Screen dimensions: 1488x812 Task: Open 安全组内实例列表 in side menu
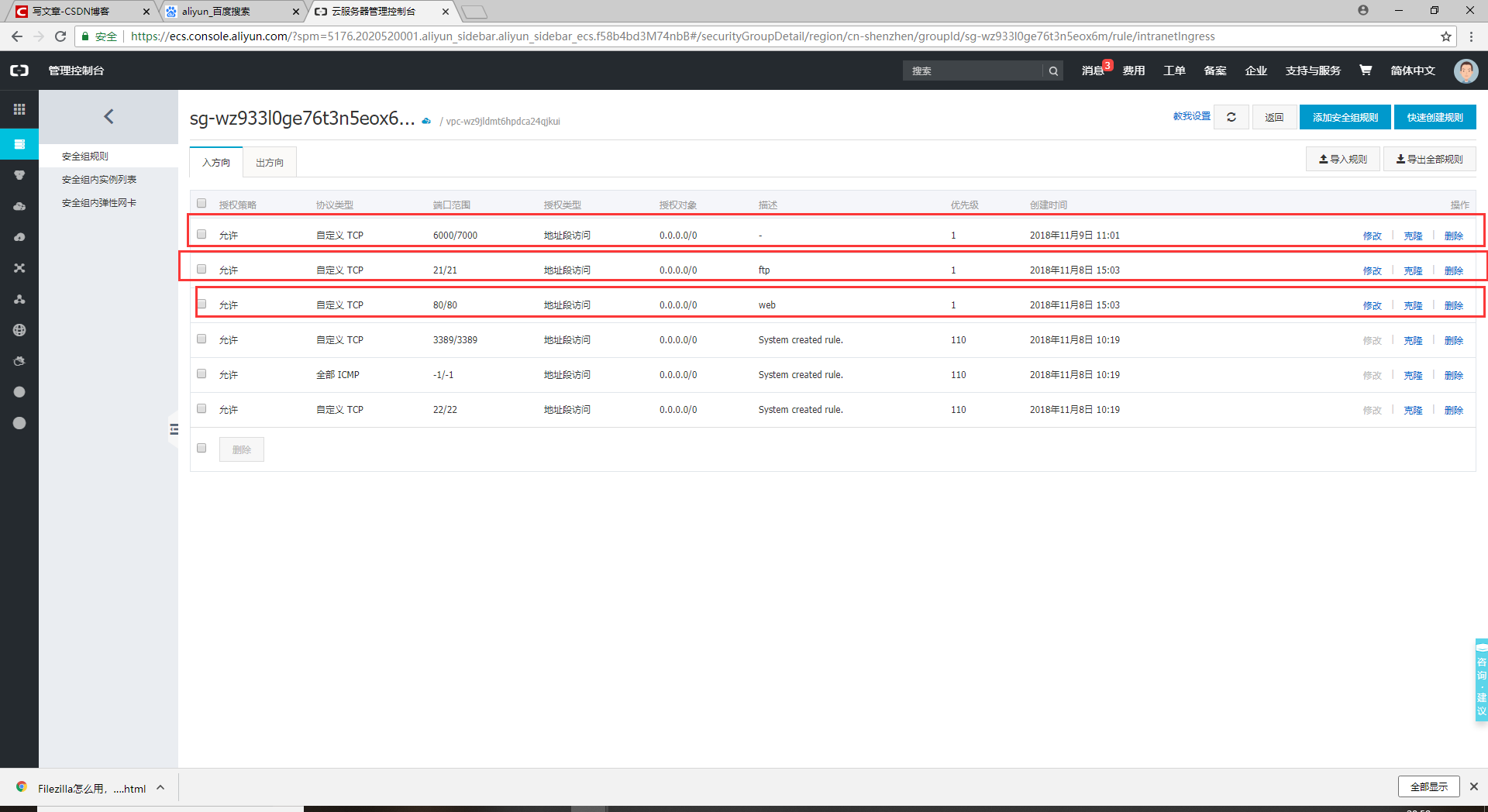pyautogui.click(x=99, y=179)
